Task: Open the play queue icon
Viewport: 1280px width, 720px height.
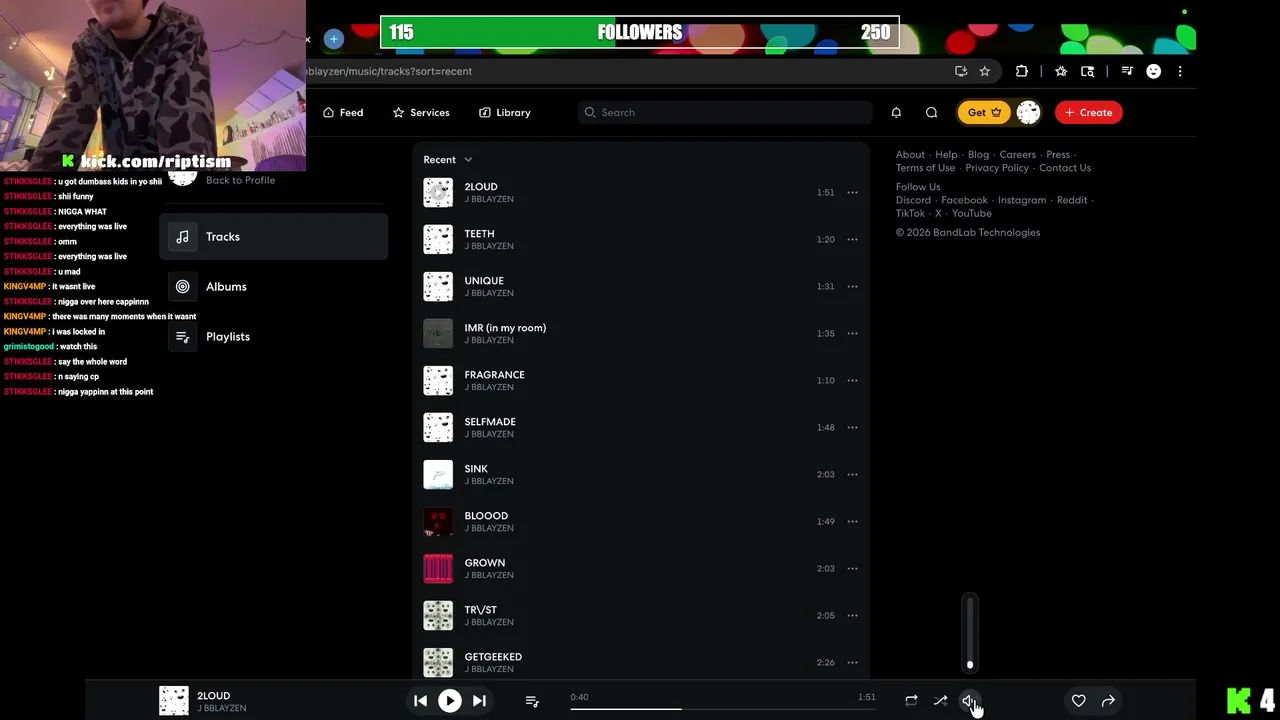Action: click(532, 701)
